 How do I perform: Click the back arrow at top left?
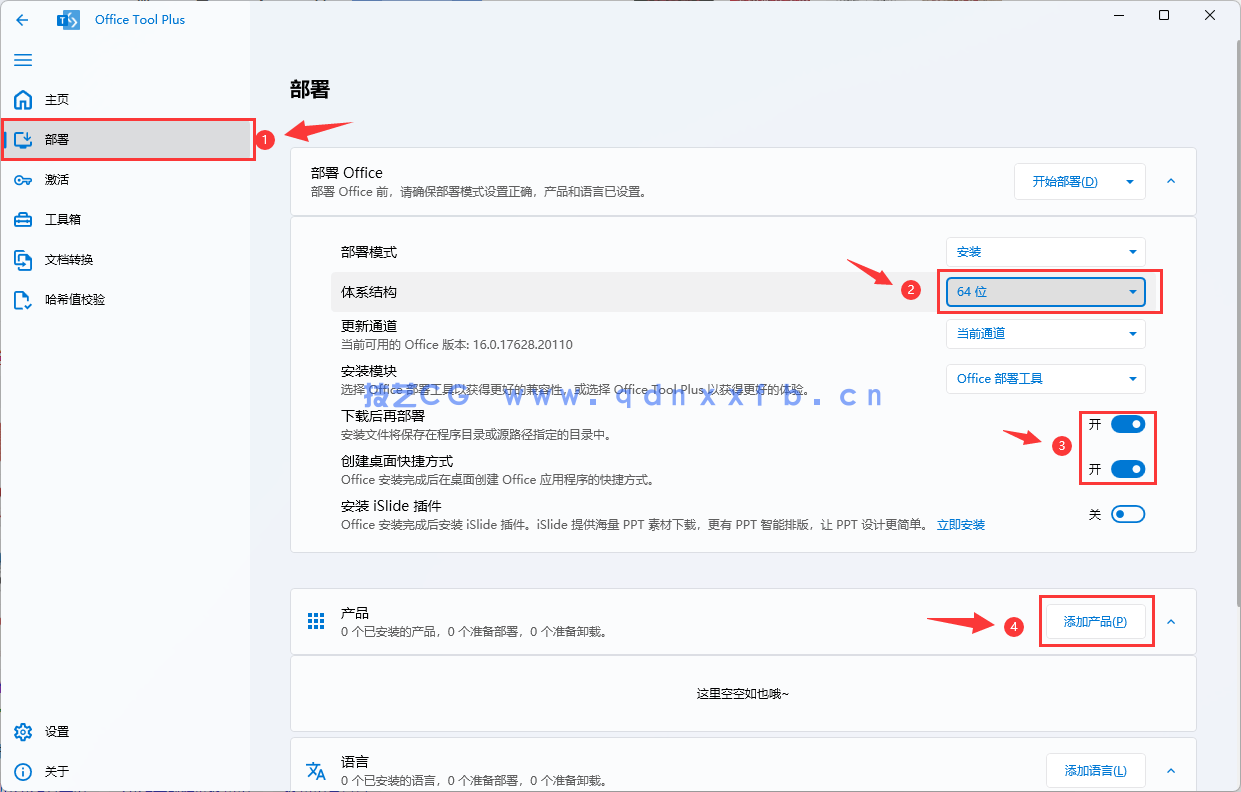click(22, 19)
